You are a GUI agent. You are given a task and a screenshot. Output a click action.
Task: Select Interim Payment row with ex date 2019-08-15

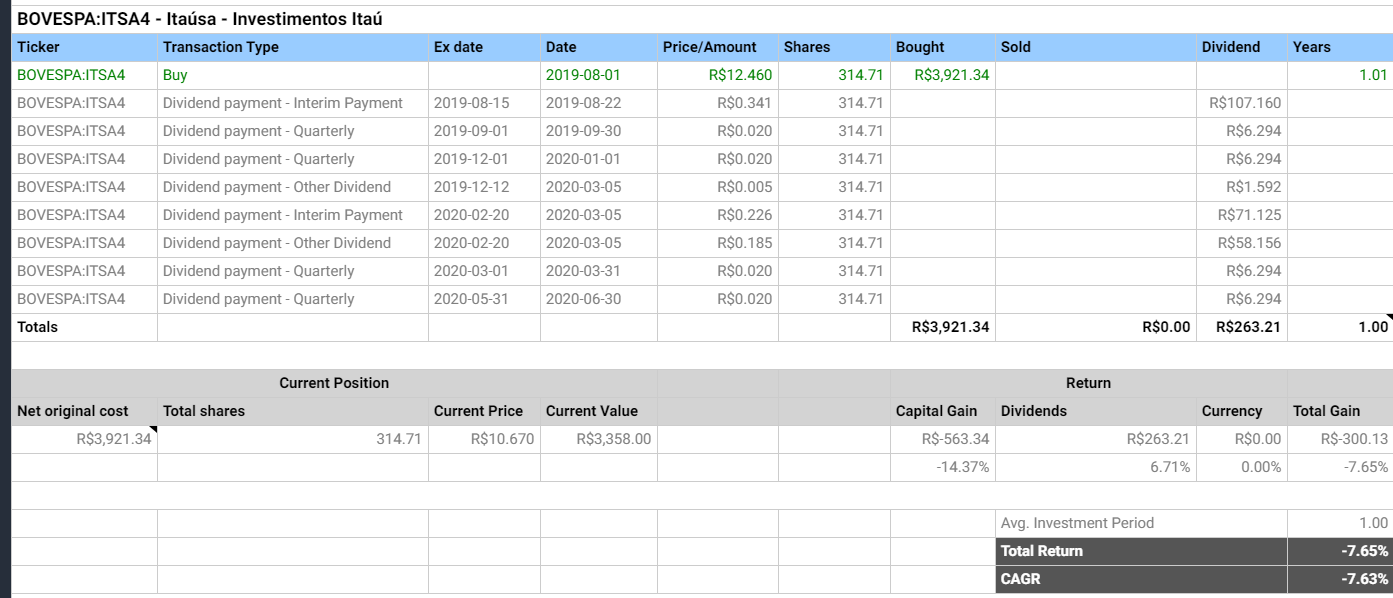pos(702,103)
